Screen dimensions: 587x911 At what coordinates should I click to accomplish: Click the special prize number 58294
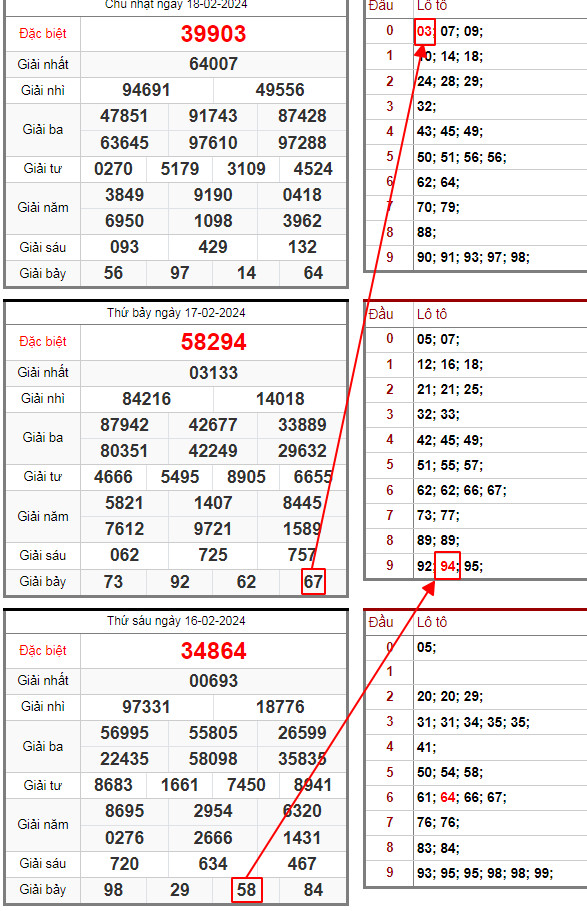pyautogui.click(x=213, y=342)
